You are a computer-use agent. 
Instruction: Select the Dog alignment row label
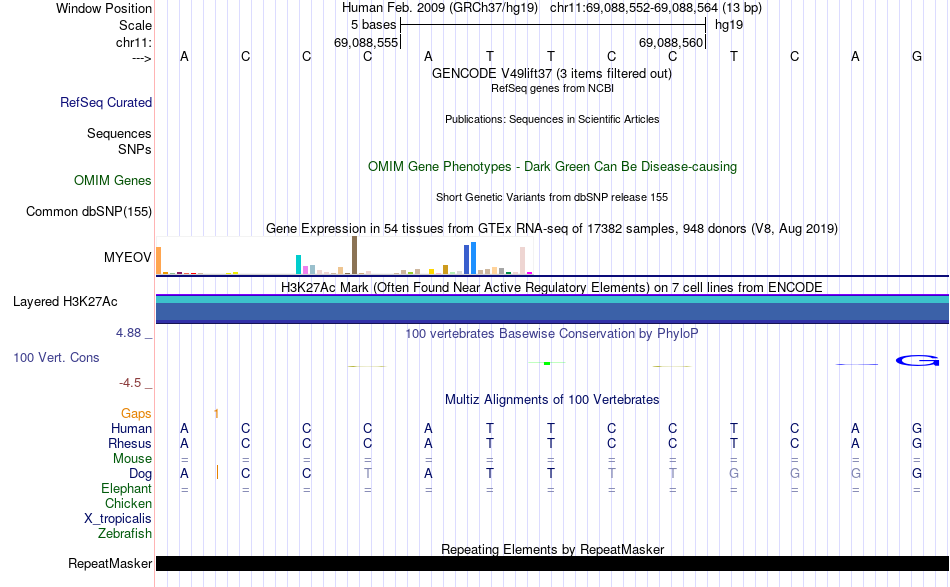tap(140, 474)
